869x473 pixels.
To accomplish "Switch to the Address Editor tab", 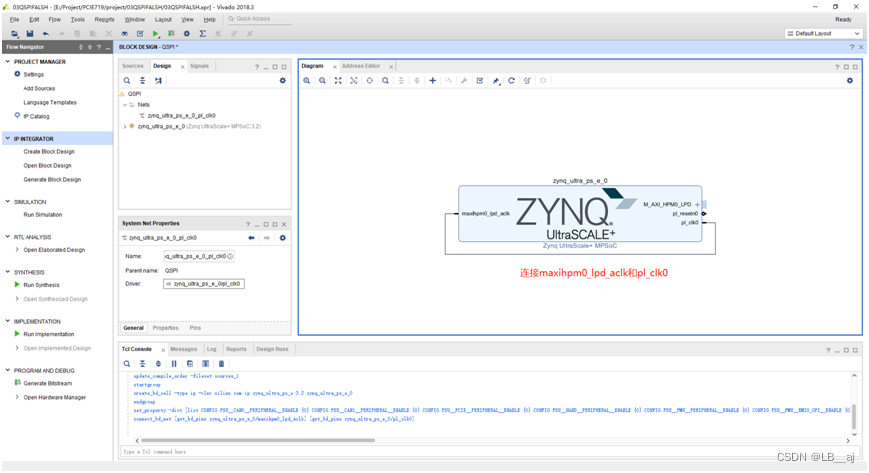I will (x=361, y=66).
